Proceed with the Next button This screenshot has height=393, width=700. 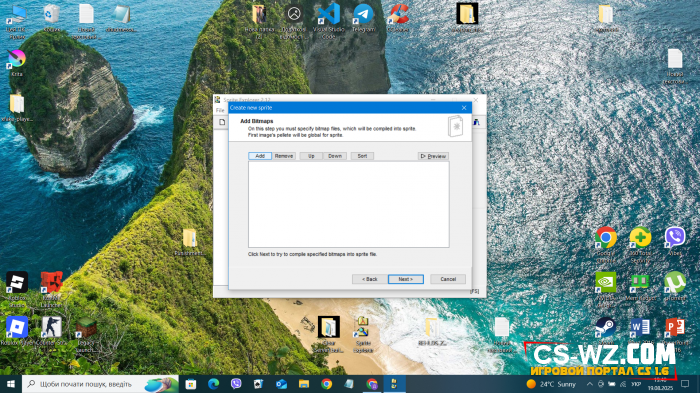click(x=405, y=279)
